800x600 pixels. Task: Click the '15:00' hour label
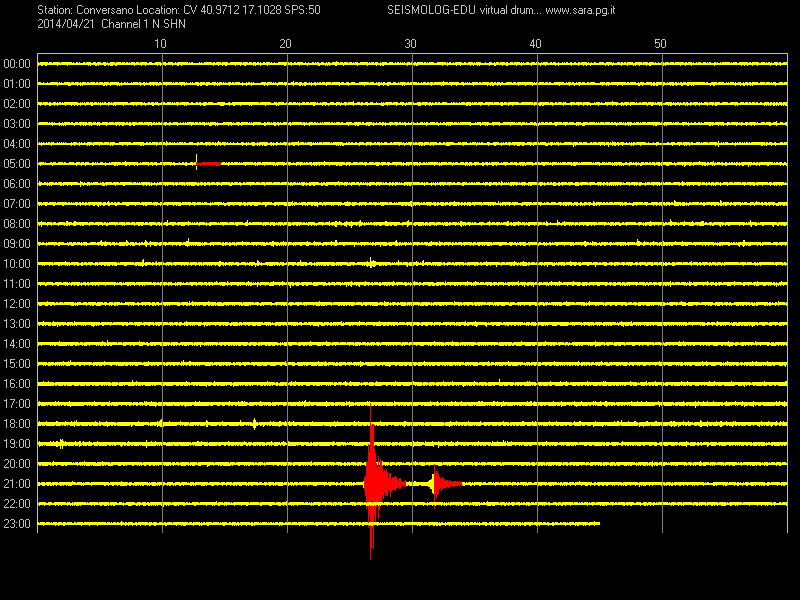tap(17, 364)
